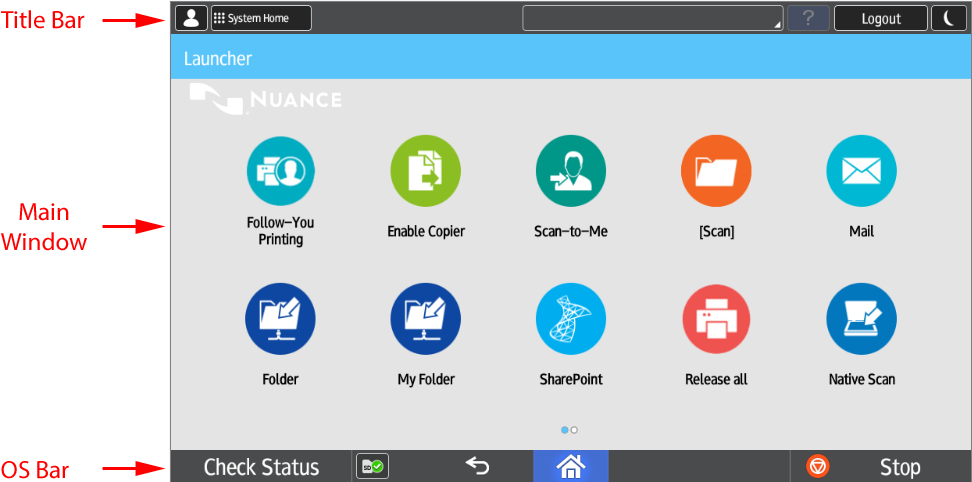Launch the Enable Copier icon
This screenshot has height=482, width=972.
point(425,172)
